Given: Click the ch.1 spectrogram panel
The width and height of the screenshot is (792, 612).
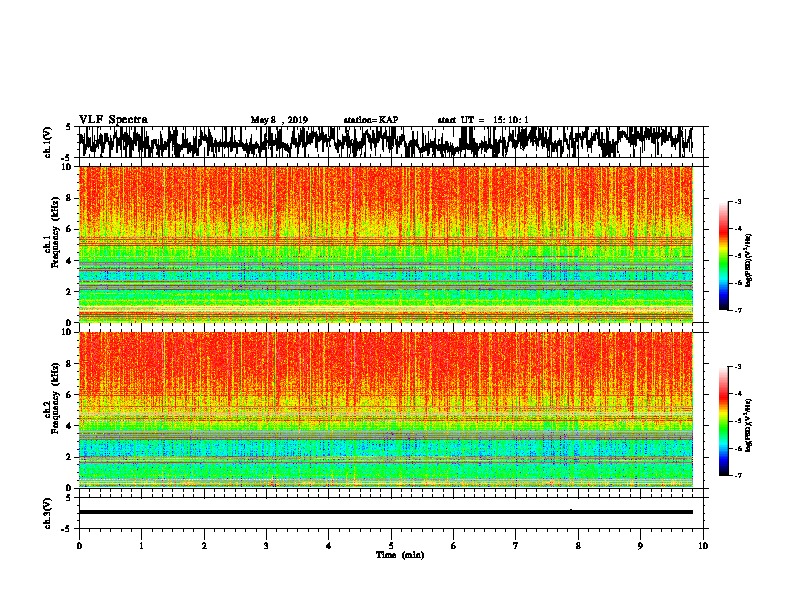Looking at the screenshot, I should [x=386, y=244].
